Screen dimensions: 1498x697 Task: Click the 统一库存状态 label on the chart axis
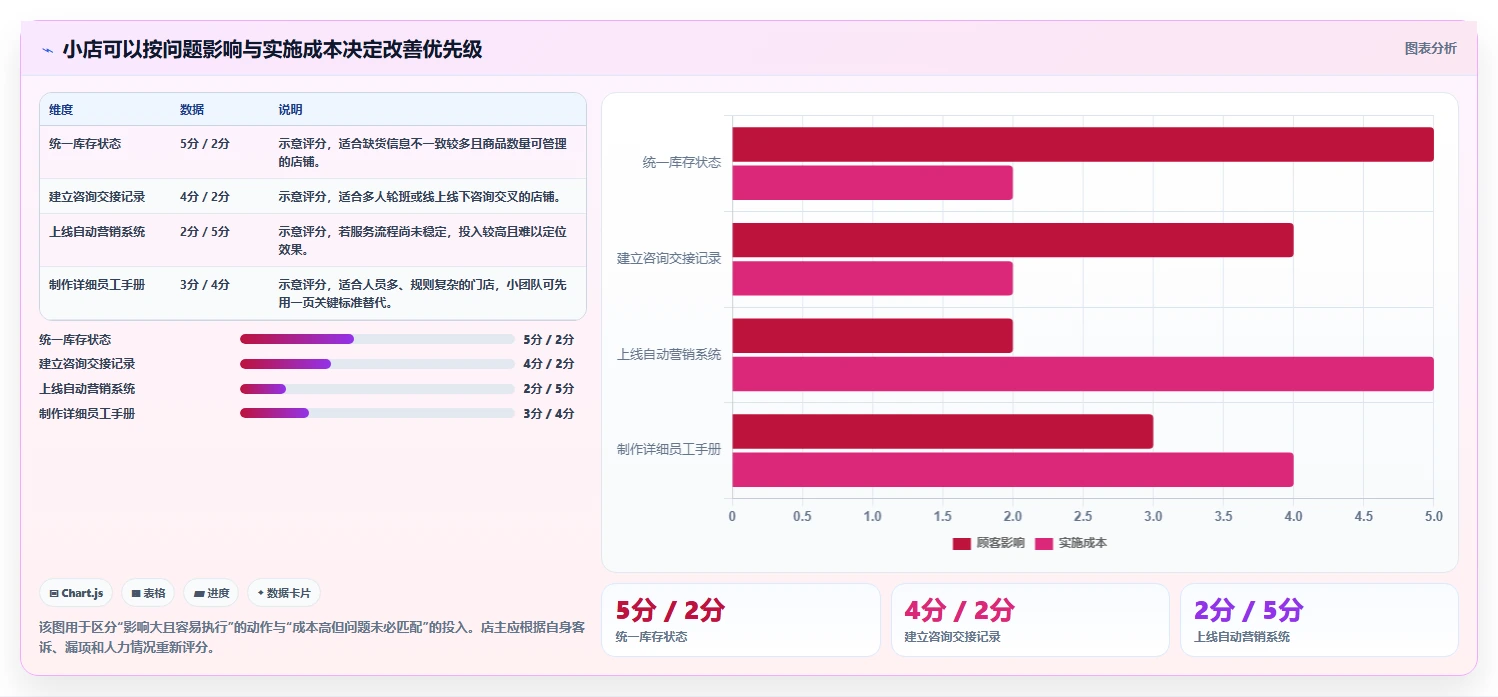(682, 162)
